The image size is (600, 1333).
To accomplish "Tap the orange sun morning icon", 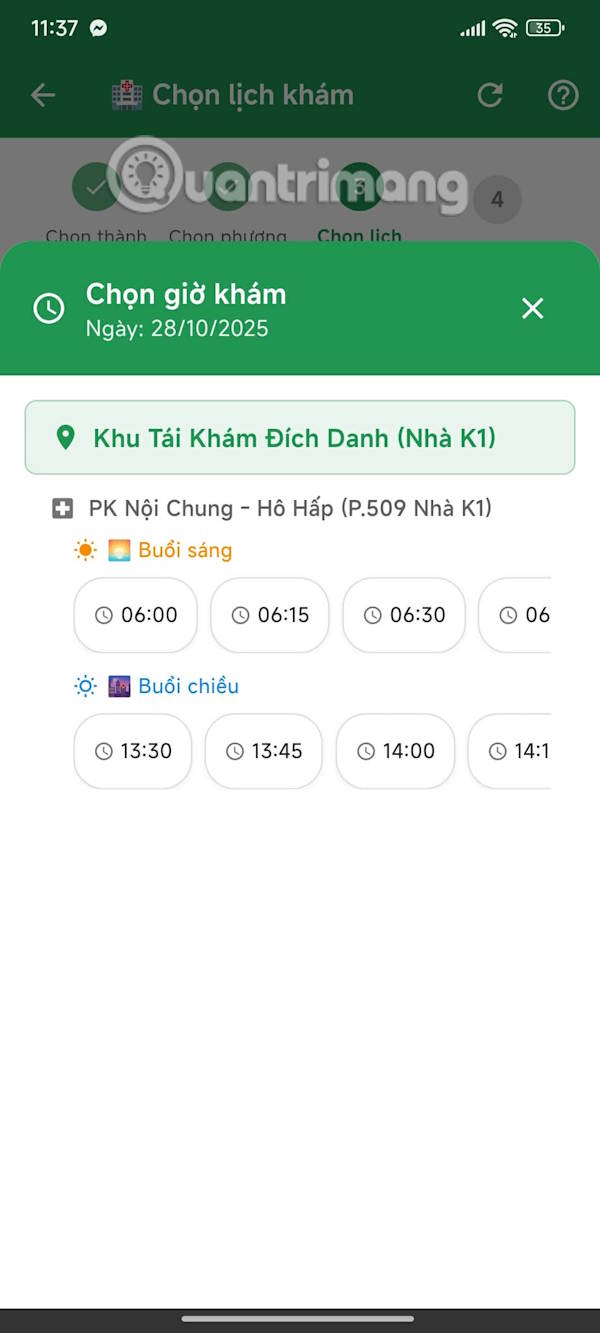I will click(x=86, y=550).
